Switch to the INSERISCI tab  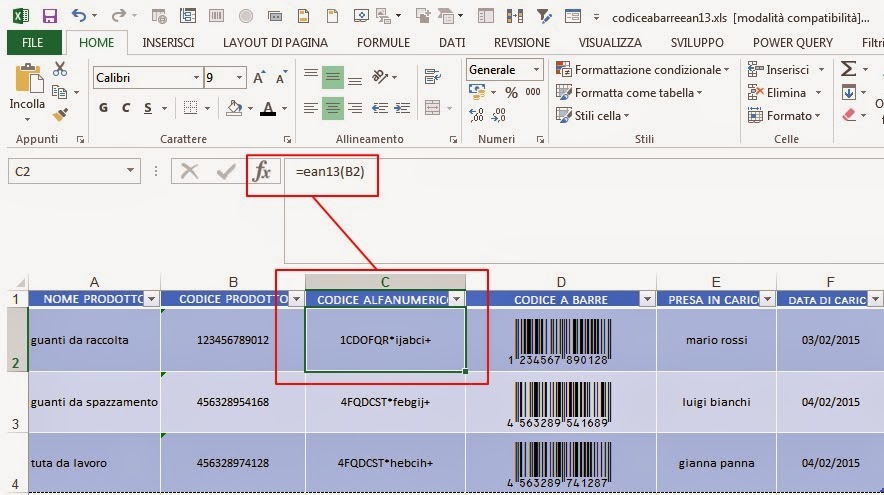[168, 43]
